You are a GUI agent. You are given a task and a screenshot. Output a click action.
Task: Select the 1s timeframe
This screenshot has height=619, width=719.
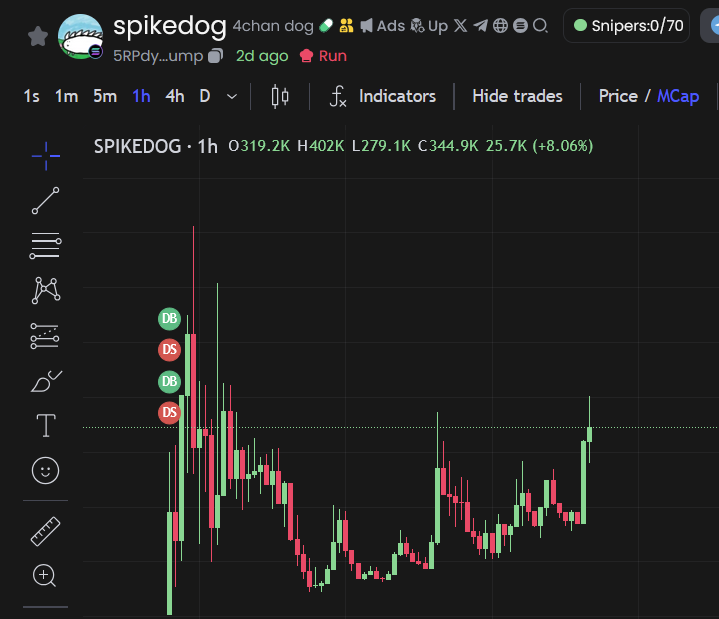(x=31, y=96)
